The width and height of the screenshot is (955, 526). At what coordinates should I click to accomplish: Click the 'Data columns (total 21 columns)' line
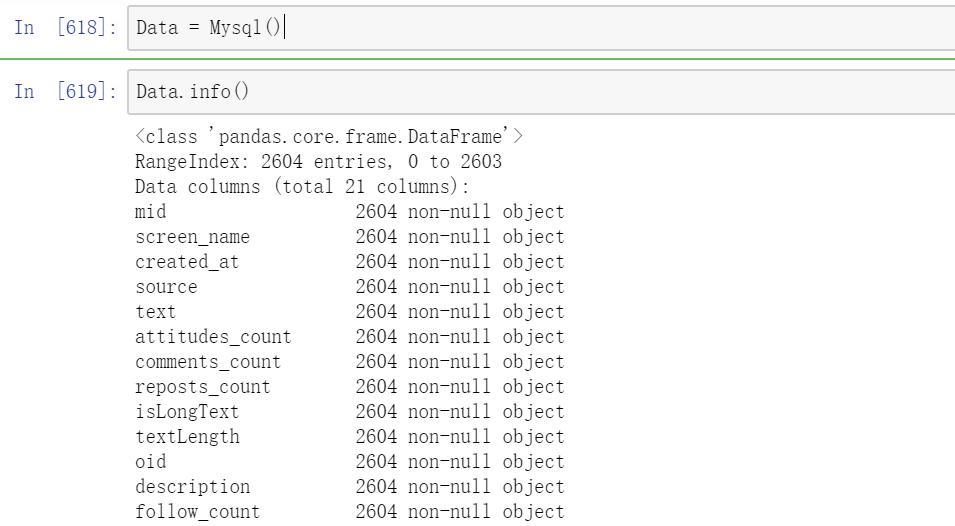(x=302, y=187)
